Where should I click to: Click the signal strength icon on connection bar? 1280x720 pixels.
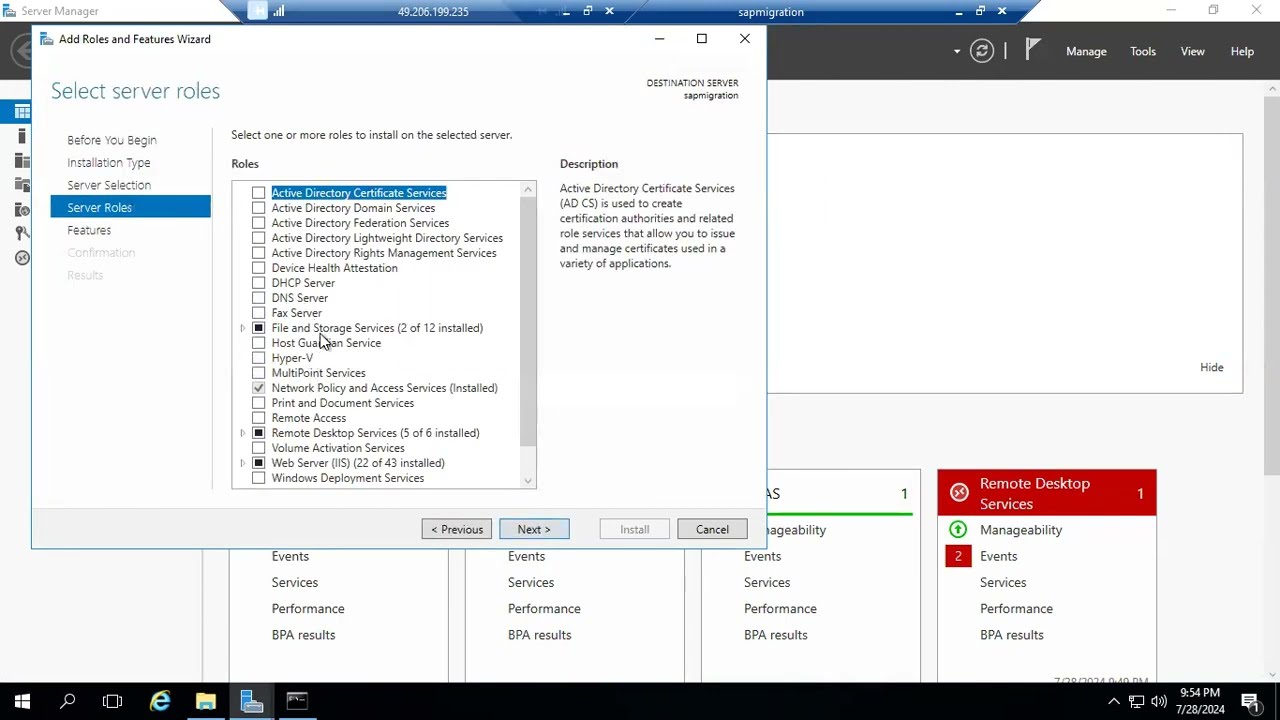(x=279, y=11)
